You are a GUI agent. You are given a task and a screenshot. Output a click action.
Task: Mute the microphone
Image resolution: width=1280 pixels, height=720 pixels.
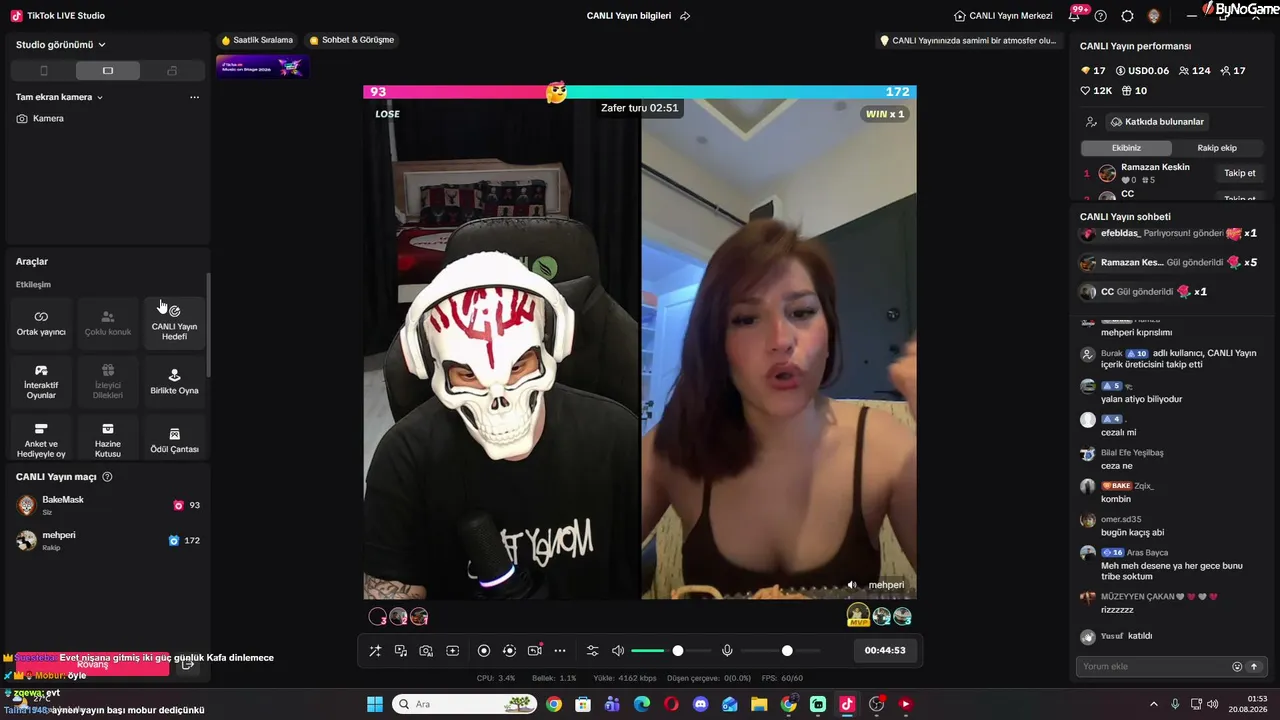click(x=727, y=651)
